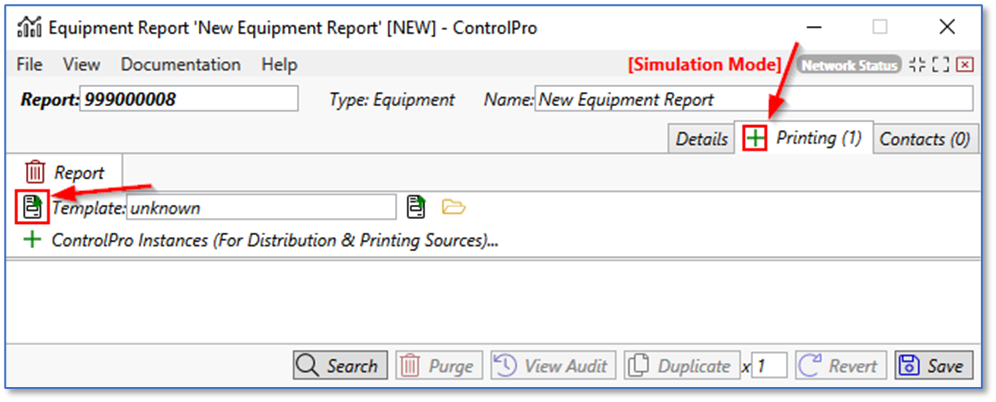
Task: Open the yellow folder browse icon
Action: (x=454, y=208)
